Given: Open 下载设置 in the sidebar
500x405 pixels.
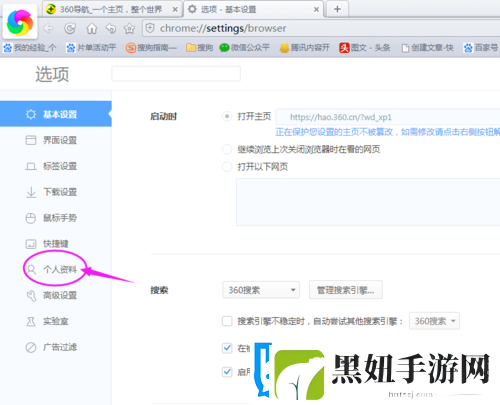Looking at the screenshot, I should 56,192.
